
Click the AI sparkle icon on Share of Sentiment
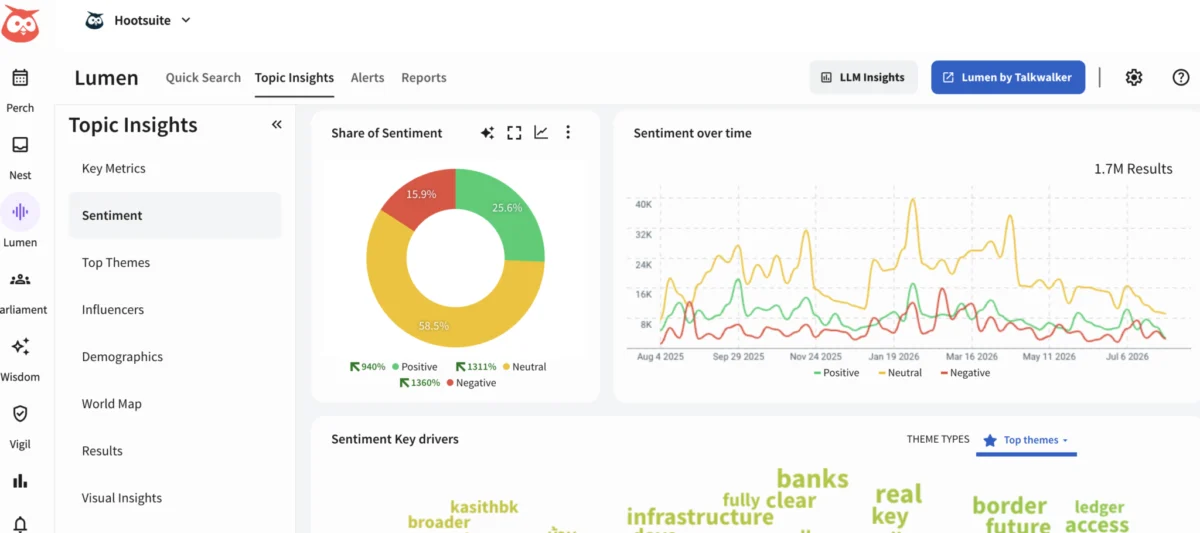point(487,132)
